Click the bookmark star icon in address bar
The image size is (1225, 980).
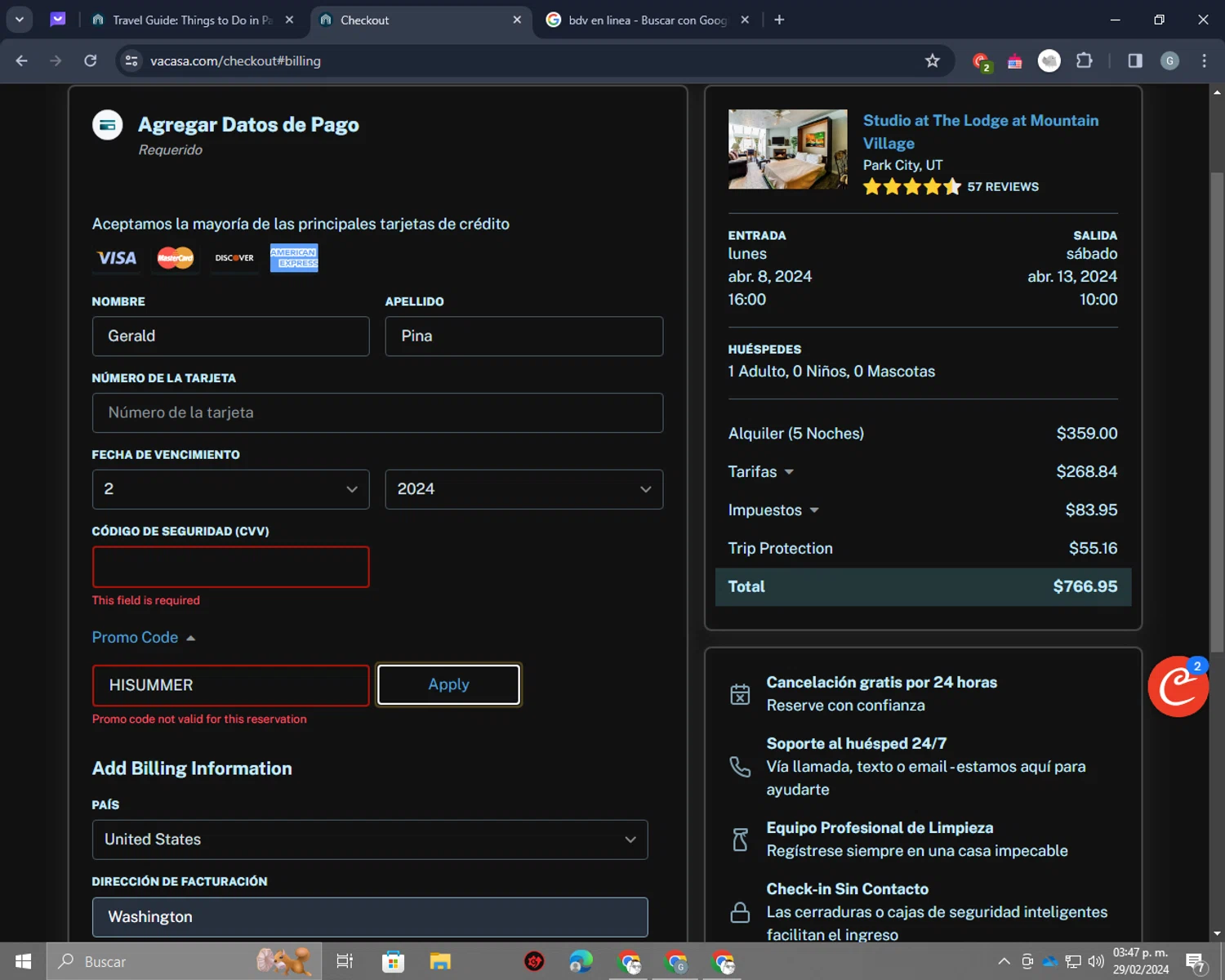[x=932, y=60]
